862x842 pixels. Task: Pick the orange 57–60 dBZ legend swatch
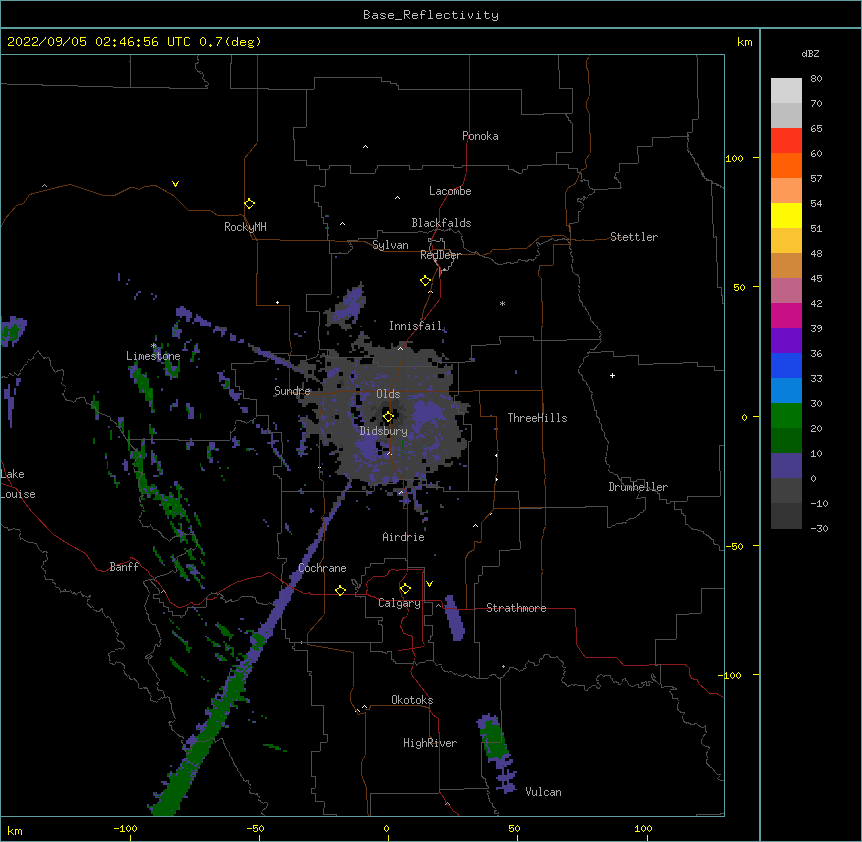[x=786, y=165]
